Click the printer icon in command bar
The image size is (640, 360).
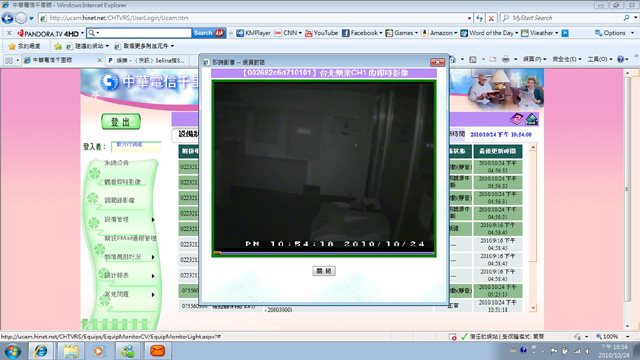(505, 60)
